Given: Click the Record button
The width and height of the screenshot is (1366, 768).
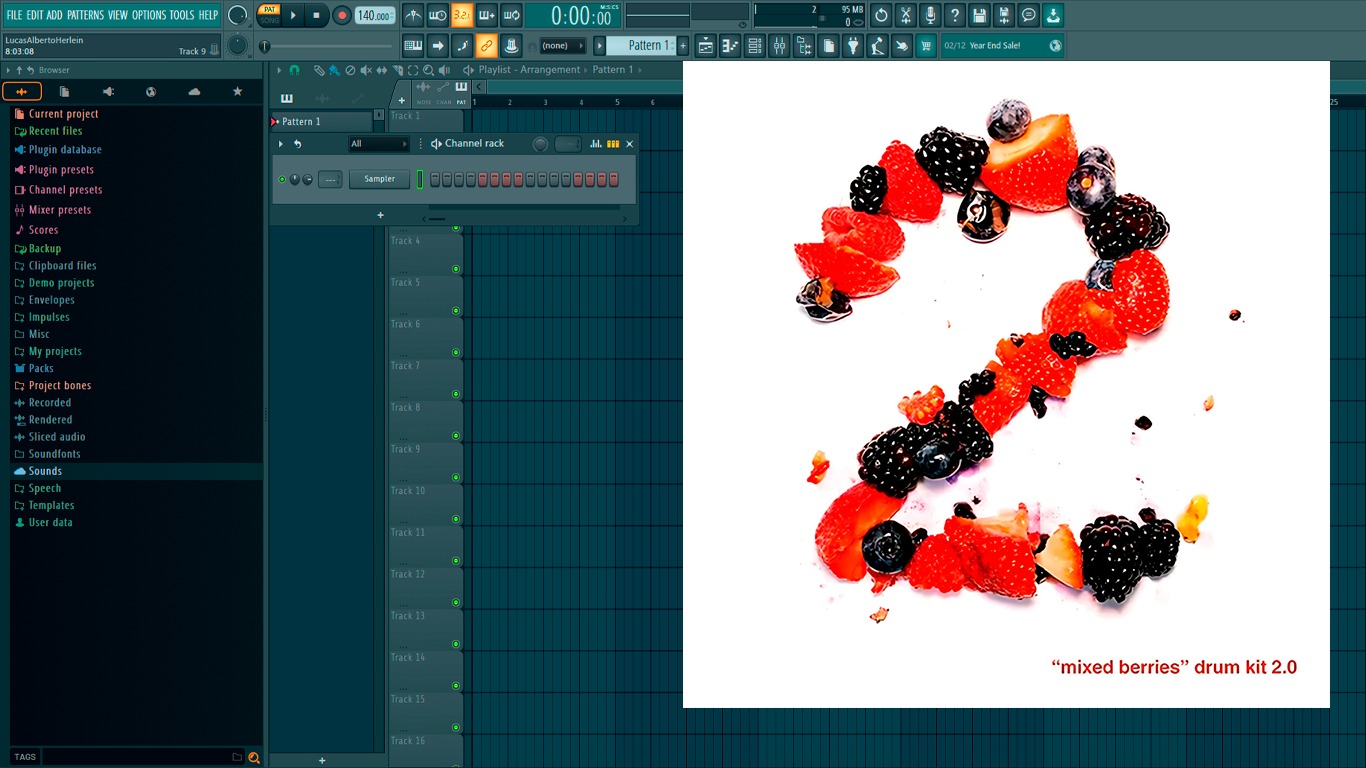Looking at the screenshot, I should 342,15.
